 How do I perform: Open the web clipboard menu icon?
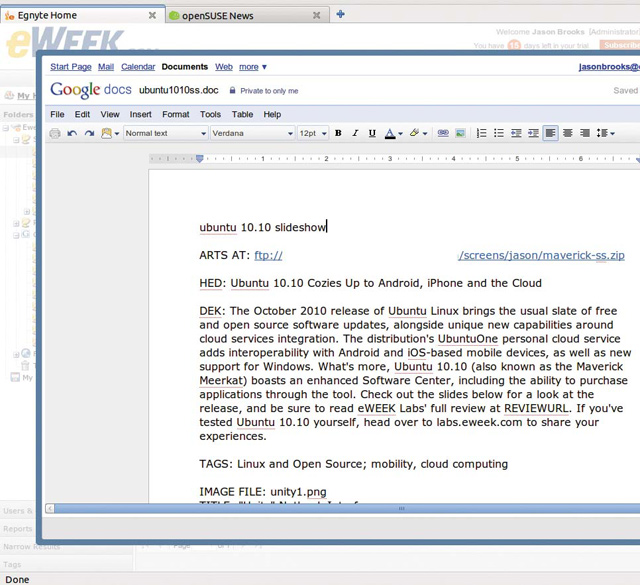tap(110, 133)
